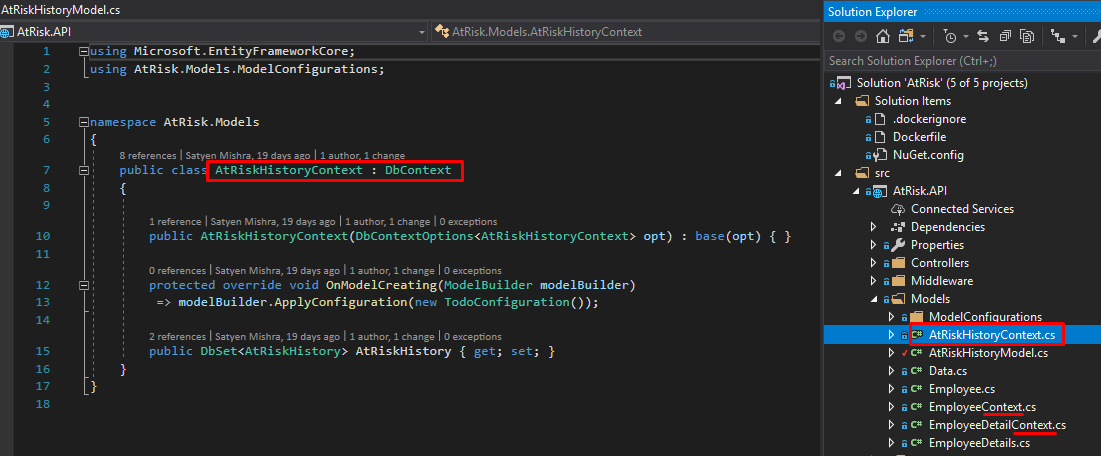Click the Search Solution Explorer field

point(960,61)
